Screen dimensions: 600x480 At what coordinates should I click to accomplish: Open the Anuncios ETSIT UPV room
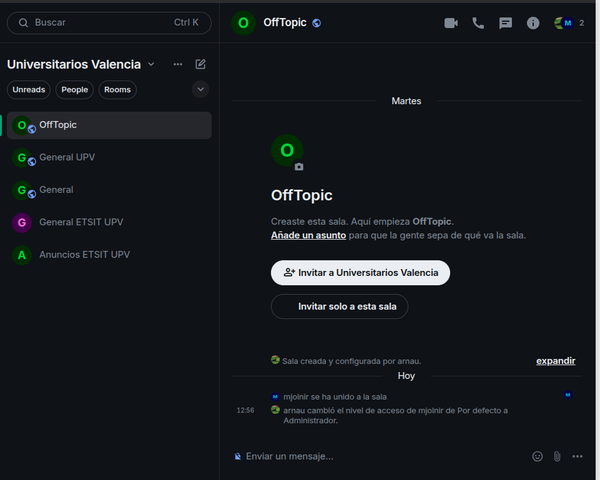[109, 255]
